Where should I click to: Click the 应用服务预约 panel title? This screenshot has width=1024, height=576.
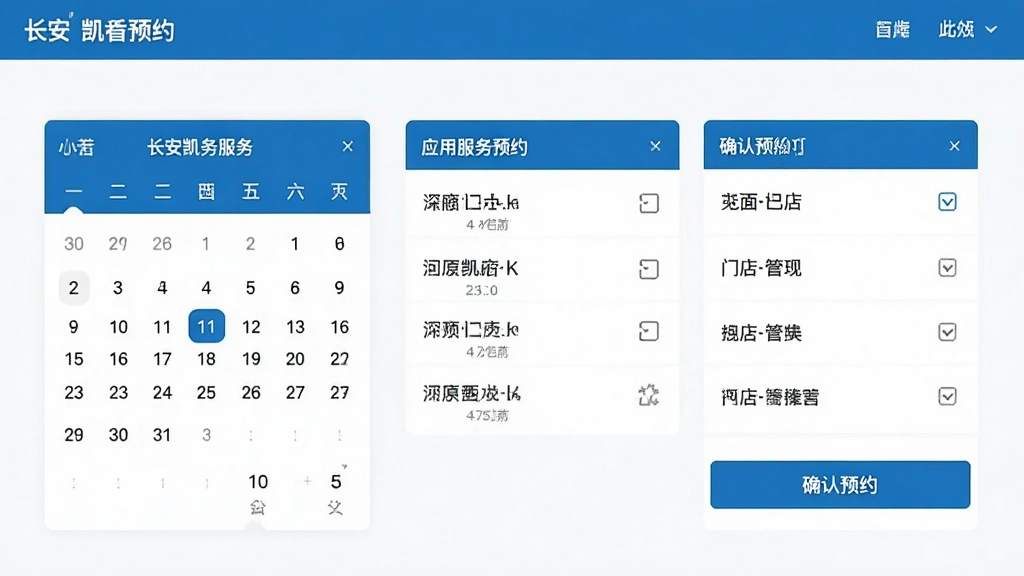coord(474,148)
